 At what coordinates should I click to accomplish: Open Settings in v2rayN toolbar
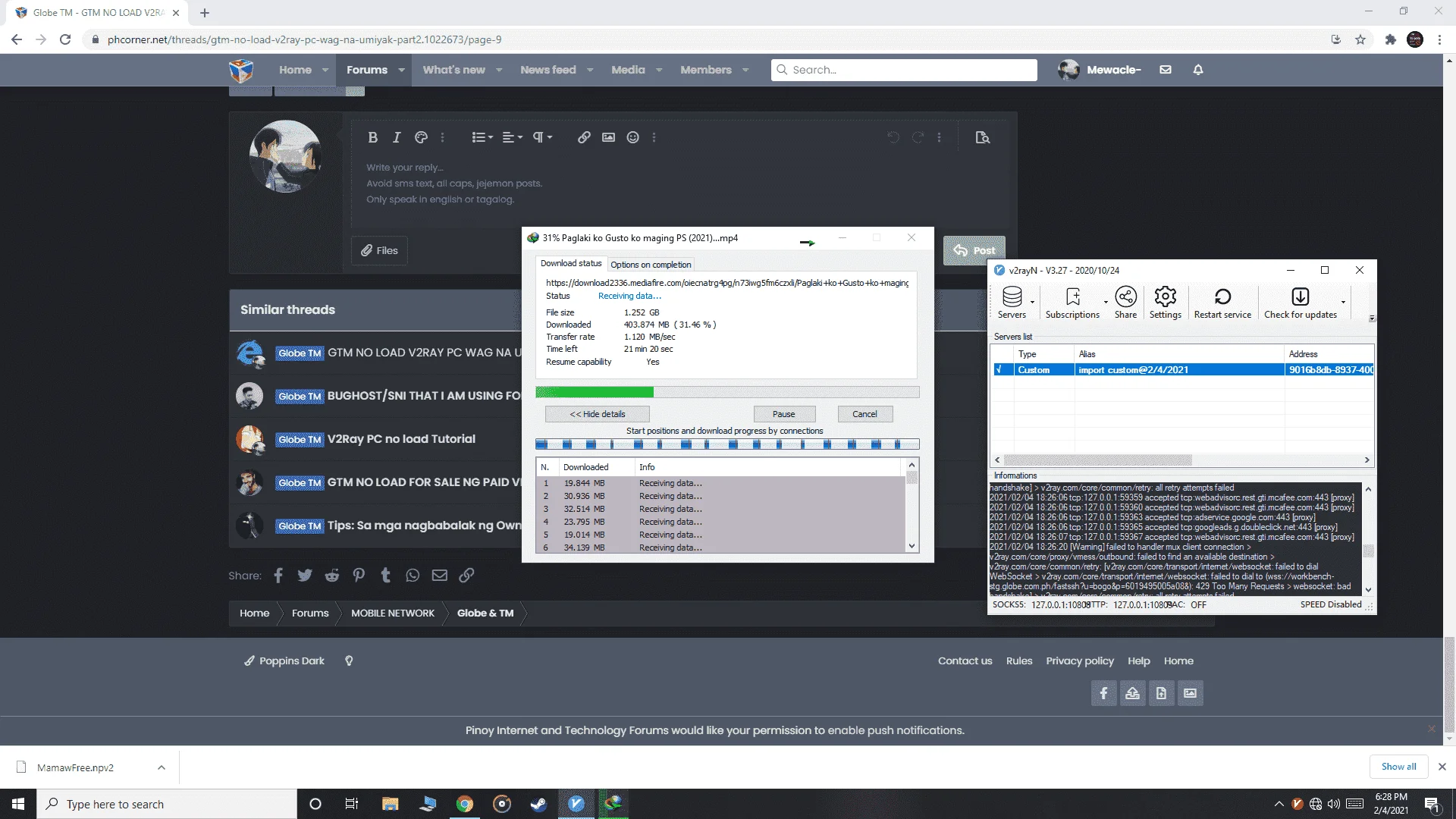pos(1165,302)
